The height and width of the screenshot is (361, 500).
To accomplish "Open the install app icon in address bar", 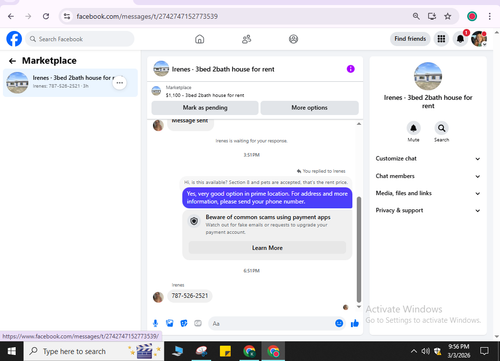I will point(432,16).
